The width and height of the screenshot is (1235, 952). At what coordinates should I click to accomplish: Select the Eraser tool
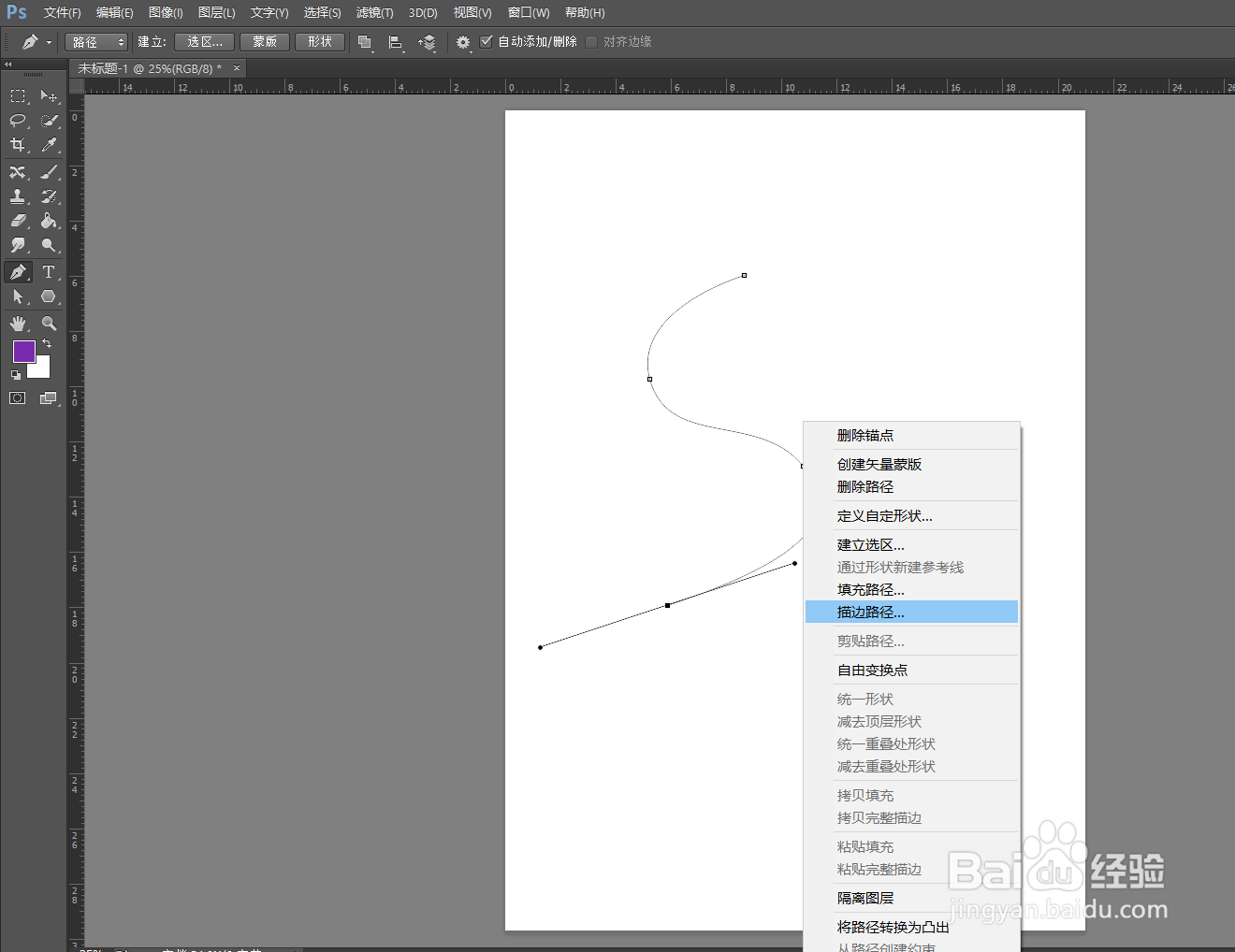tap(18, 221)
